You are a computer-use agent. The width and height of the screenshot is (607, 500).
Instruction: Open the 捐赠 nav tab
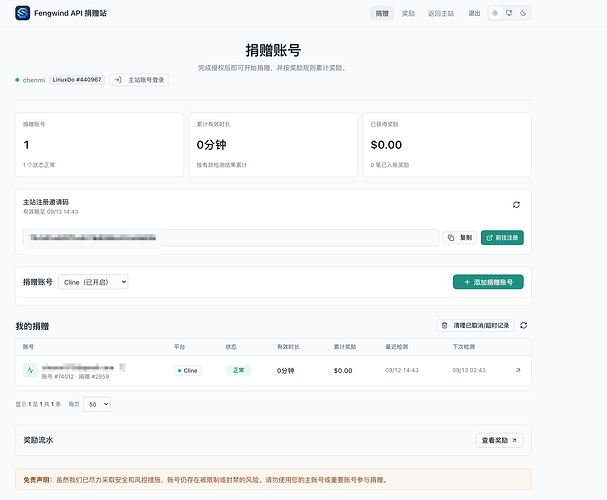pyautogui.click(x=382, y=13)
